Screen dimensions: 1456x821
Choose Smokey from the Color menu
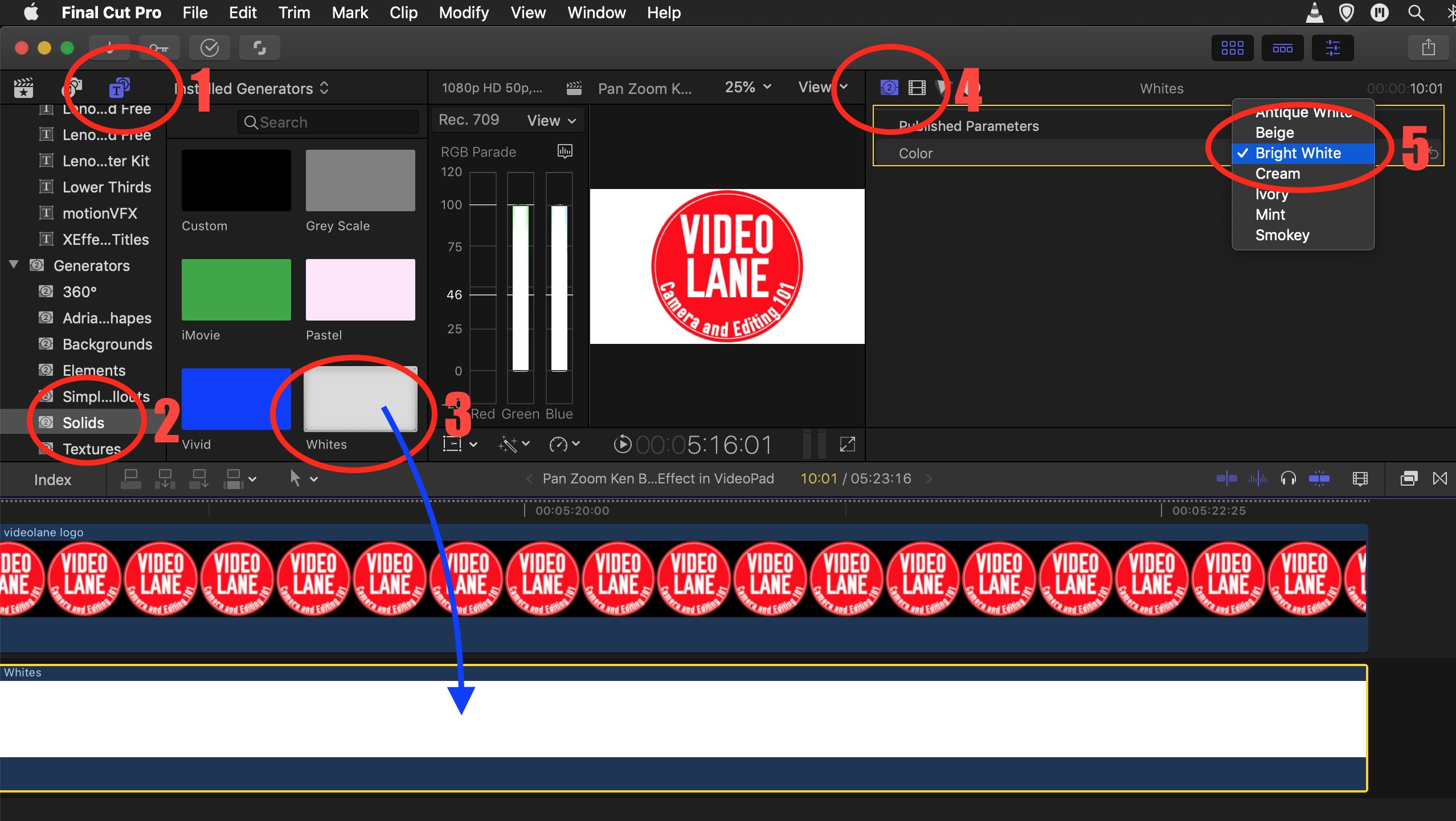coord(1303,235)
